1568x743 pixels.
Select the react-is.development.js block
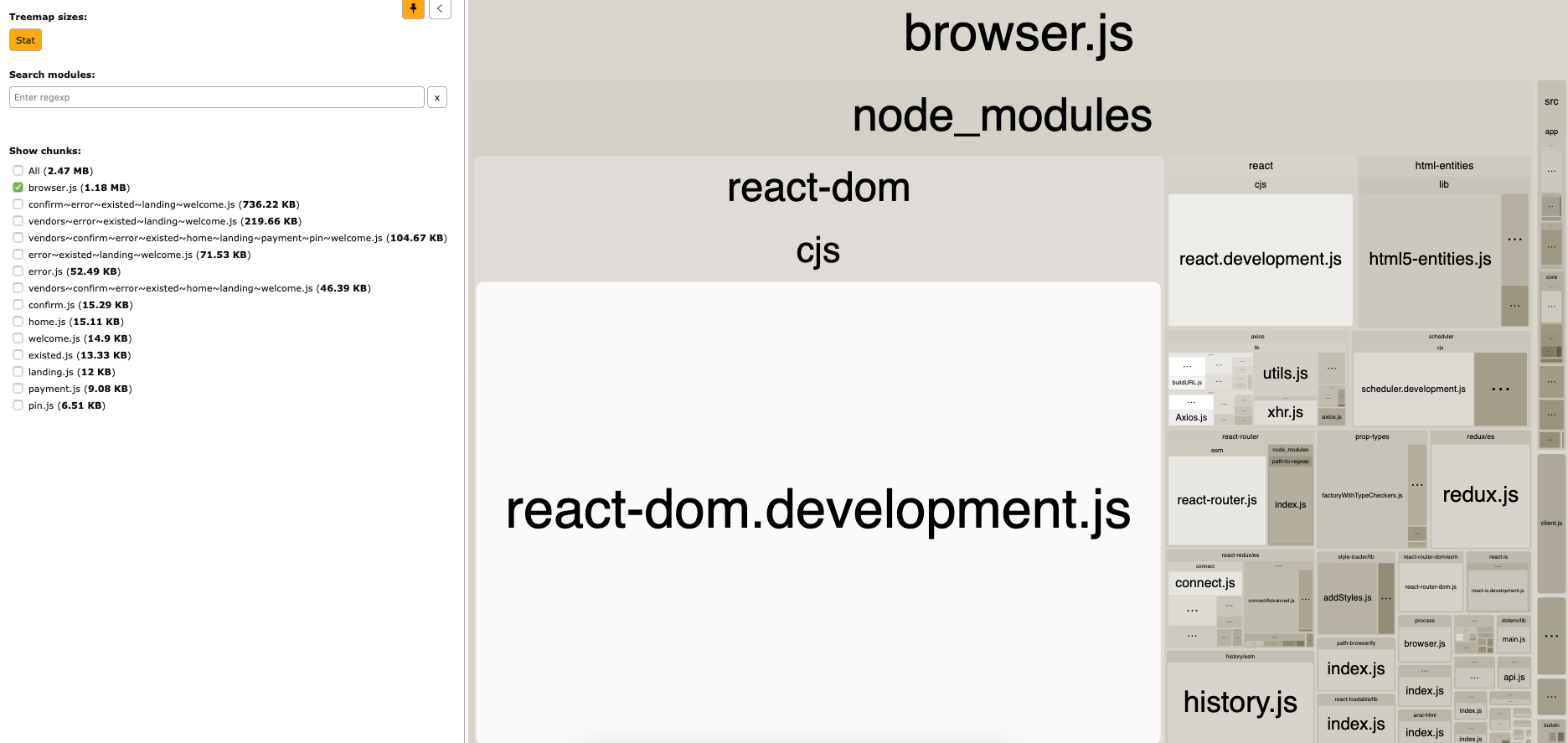coord(1498,591)
